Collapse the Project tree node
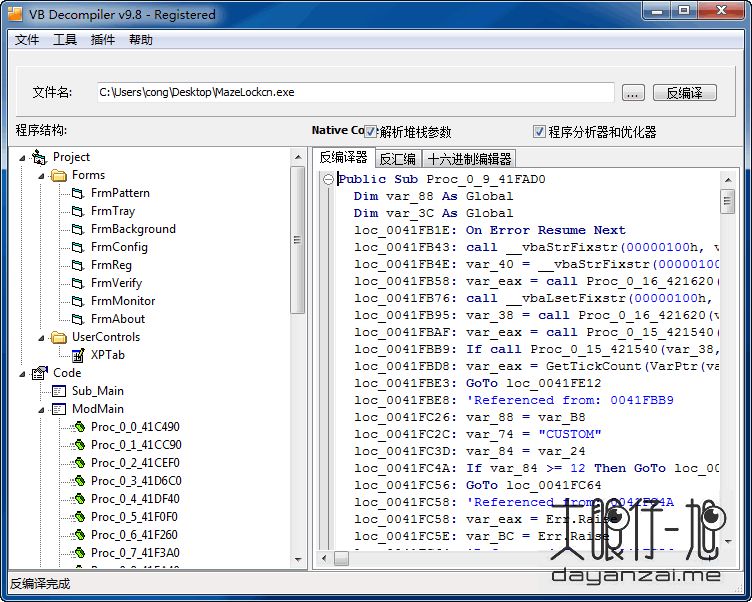Viewport: 752px width, 602px height. (x=22, y=158)
